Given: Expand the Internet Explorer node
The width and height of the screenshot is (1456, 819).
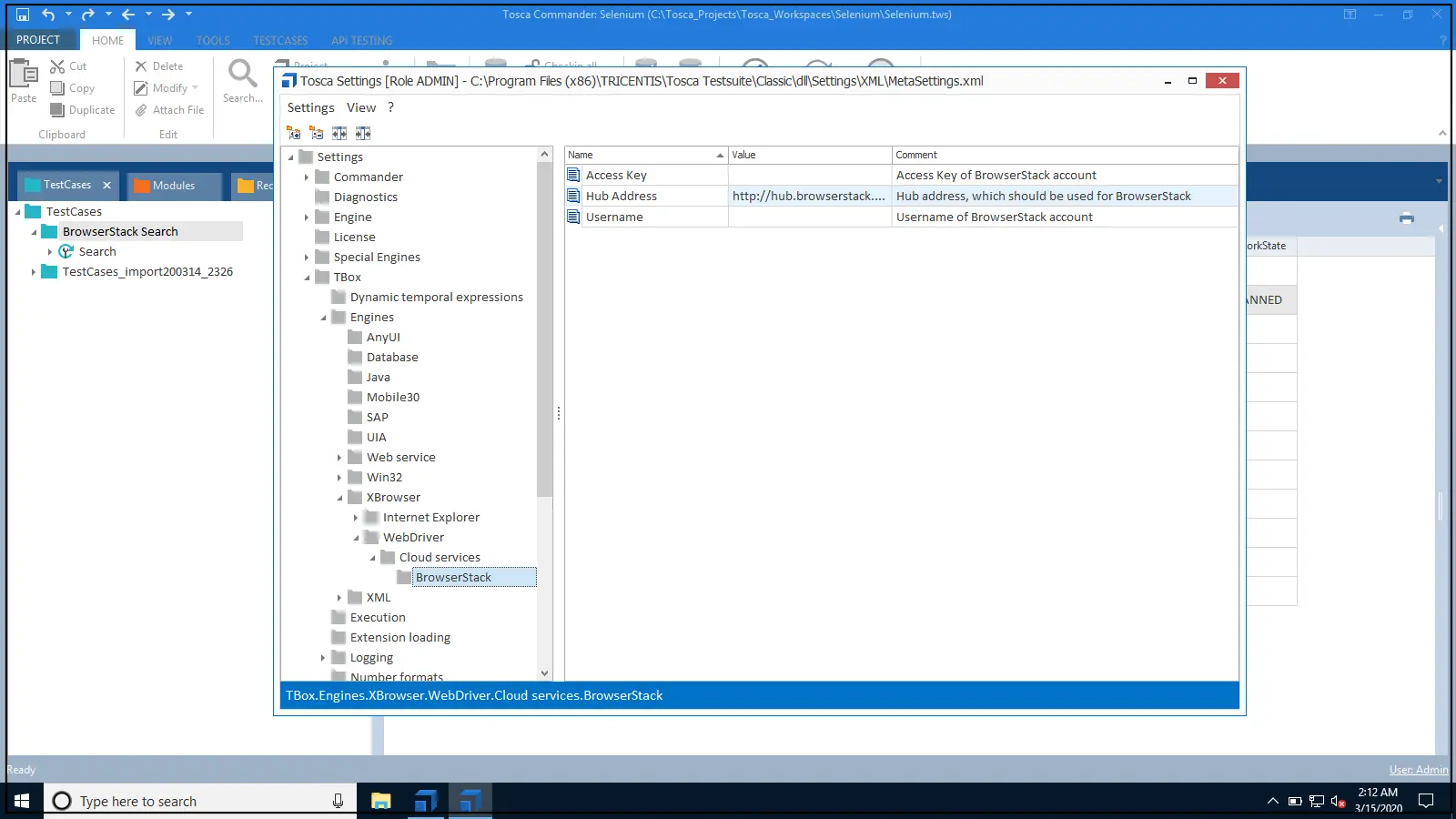Looking at the screenshot, I should pos(356,518).
